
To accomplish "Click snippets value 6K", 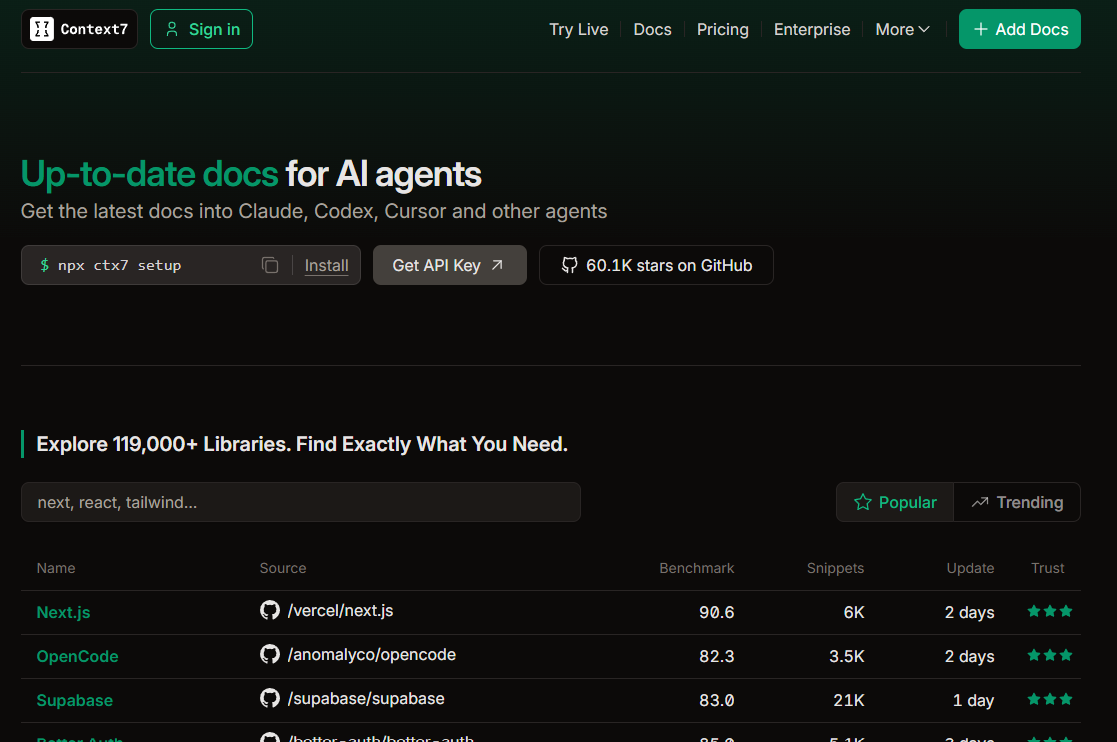I will click(x=853, y=612).
